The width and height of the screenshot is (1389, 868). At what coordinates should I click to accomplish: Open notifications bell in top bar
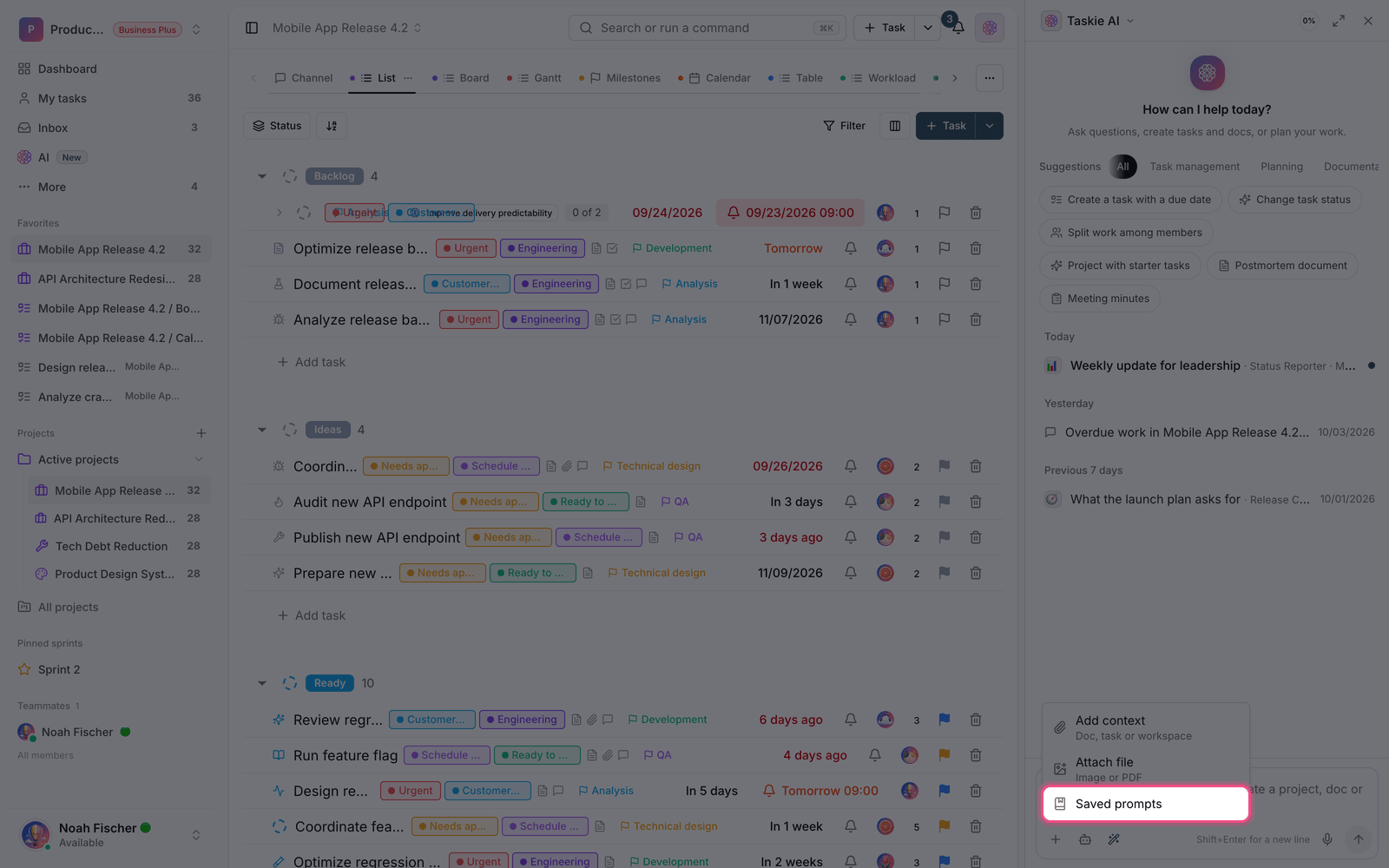pos(958,28)
